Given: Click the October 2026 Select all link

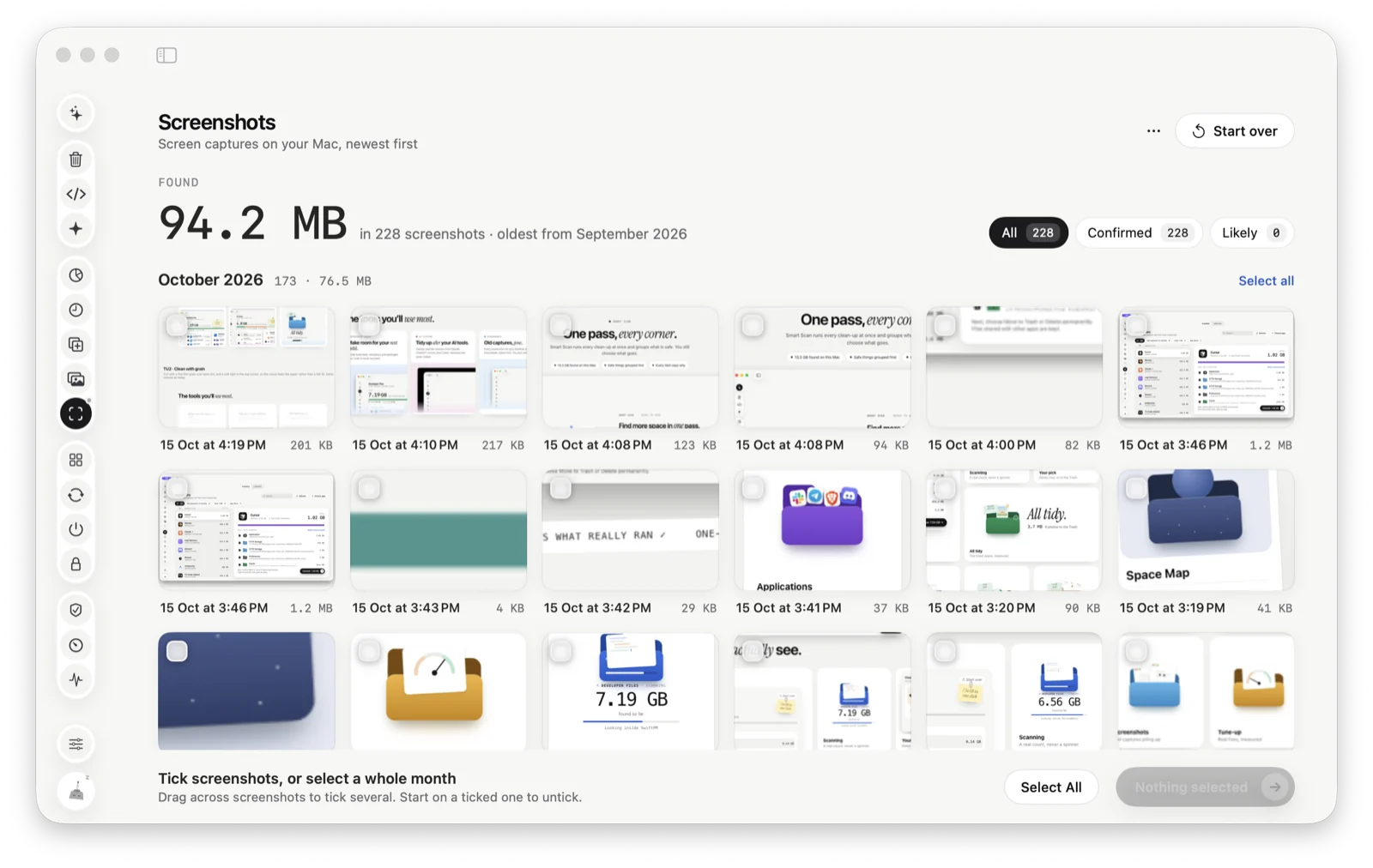Looking at the screenshot, I should 1266,280.
